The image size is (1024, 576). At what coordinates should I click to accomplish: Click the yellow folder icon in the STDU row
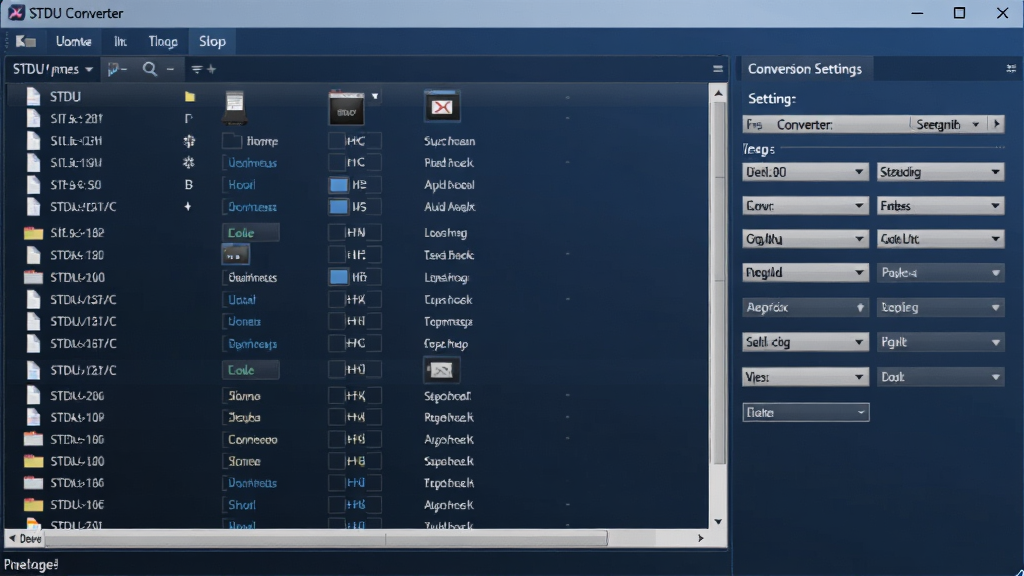click(x=189, y=97)
